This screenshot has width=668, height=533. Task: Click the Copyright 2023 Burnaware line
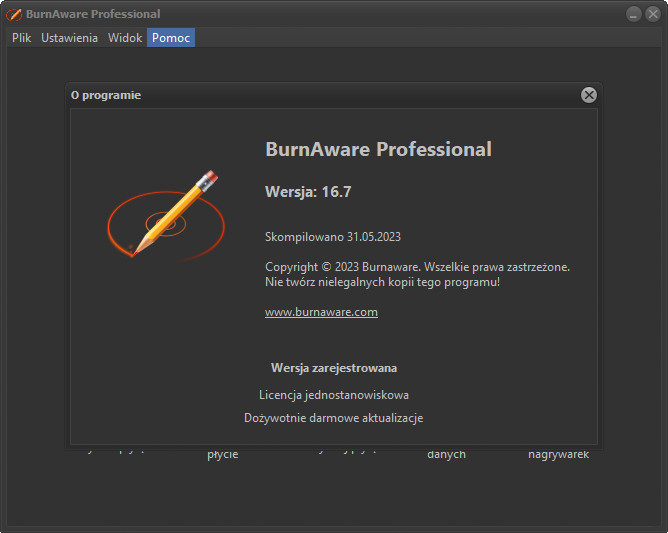pos(418,267)
